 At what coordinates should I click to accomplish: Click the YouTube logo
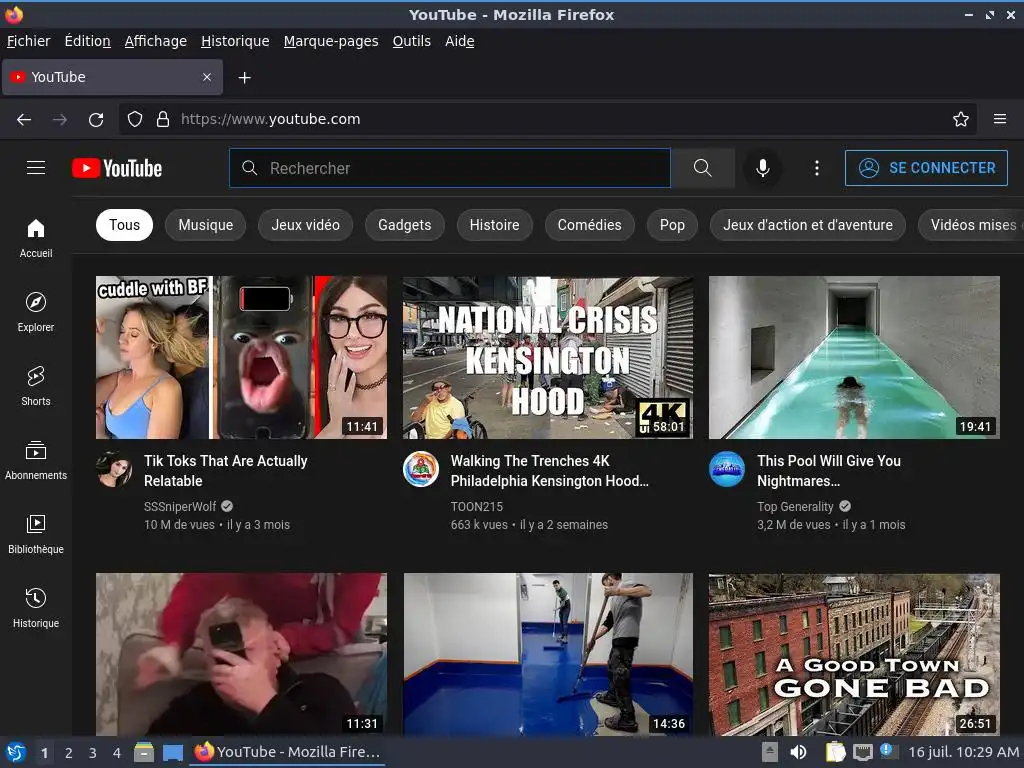117,168
